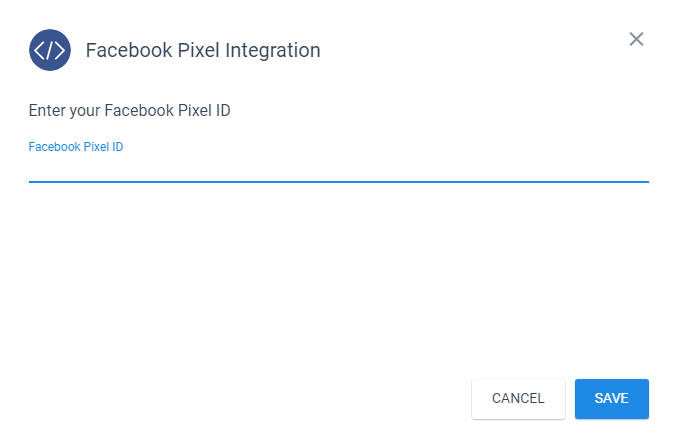This screenshot has height=448, width=678.
Task: Place the cursor in the Pixel ID textbox
Action: (339, 169)
